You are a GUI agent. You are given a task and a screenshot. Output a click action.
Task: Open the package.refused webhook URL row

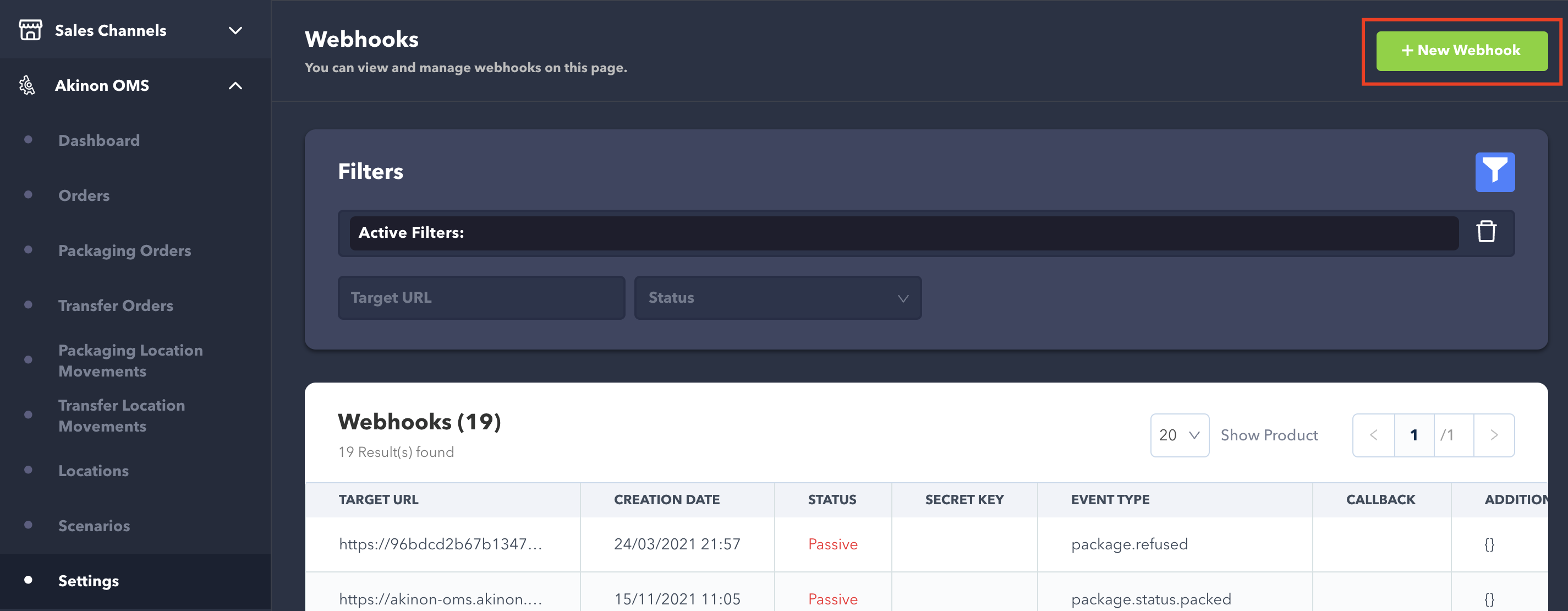pos(440,544)
